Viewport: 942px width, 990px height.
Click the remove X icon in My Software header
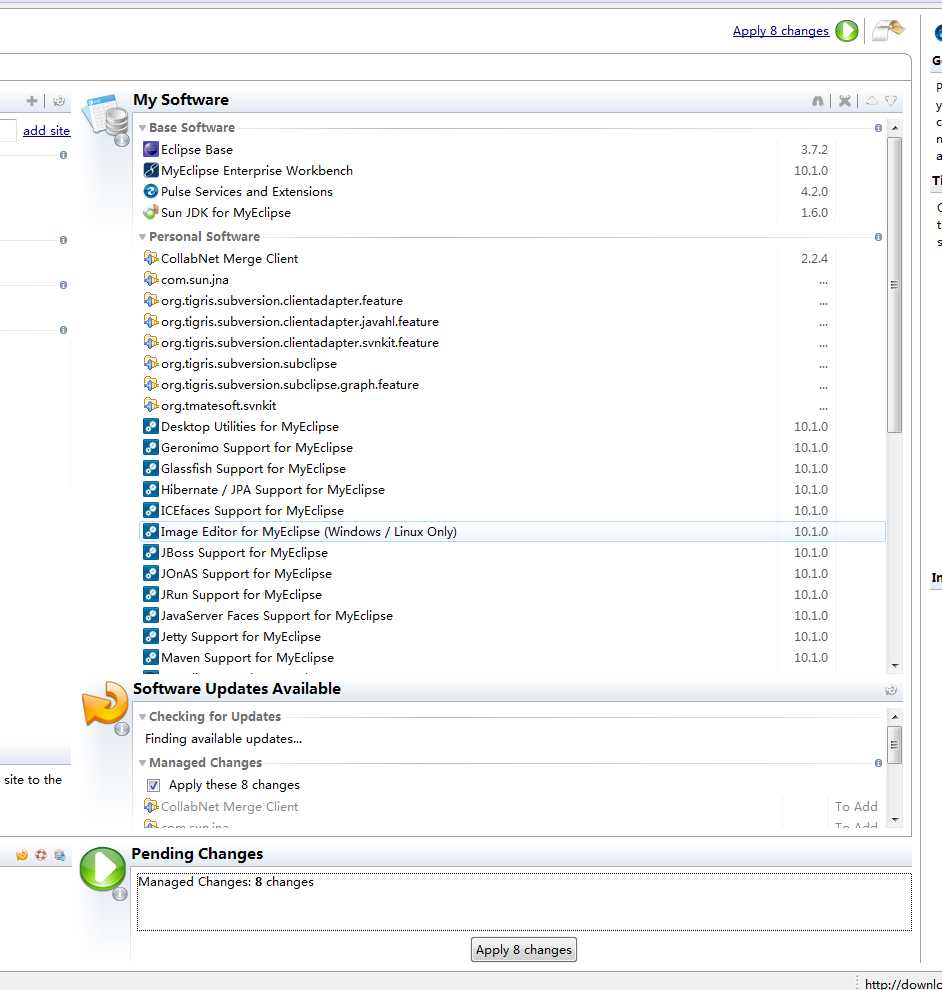point(845,101)
